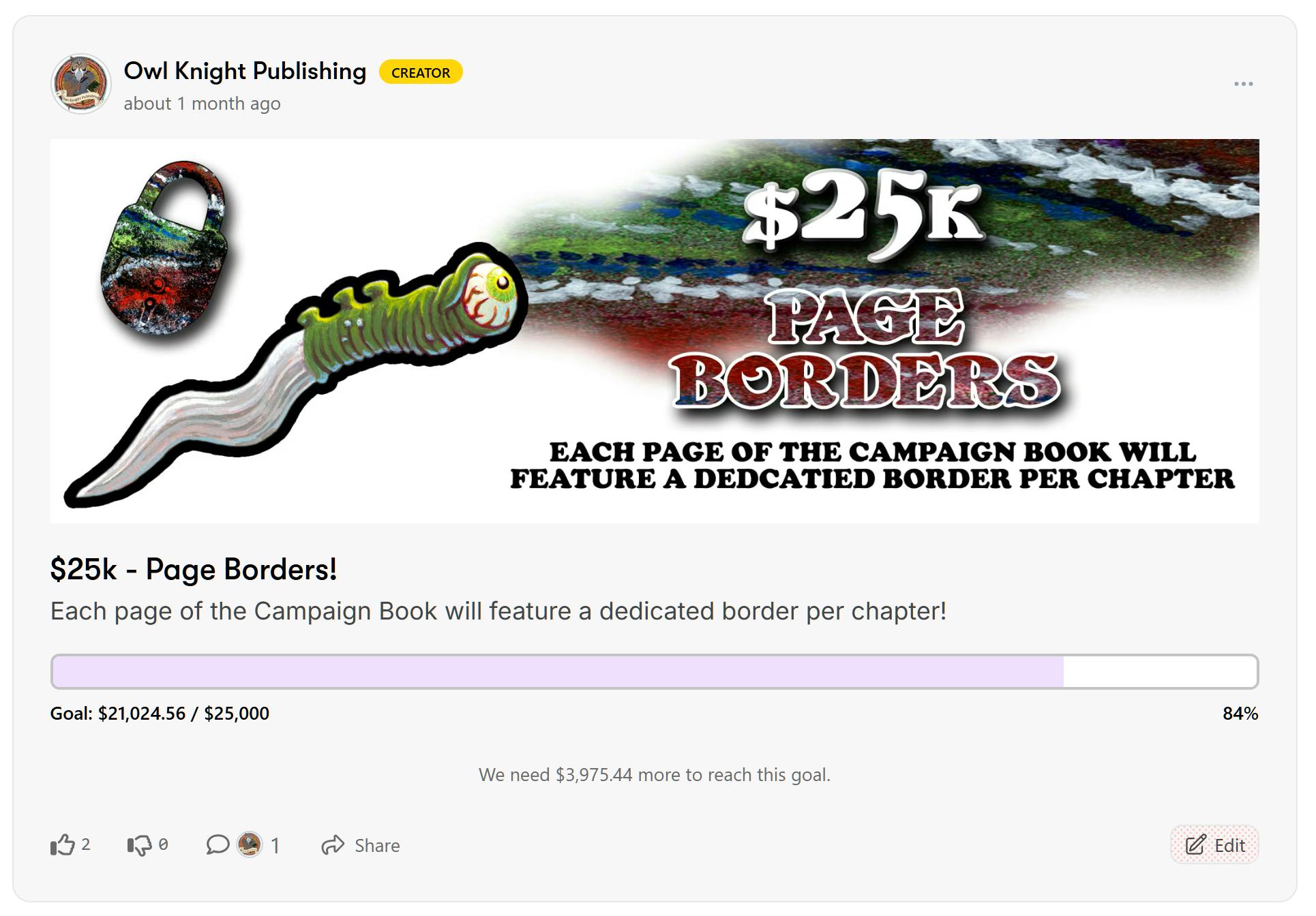Open Owl Knight Publishing creator name link
This screenshot has height=916, width=1316.
(x=246, y=72)
